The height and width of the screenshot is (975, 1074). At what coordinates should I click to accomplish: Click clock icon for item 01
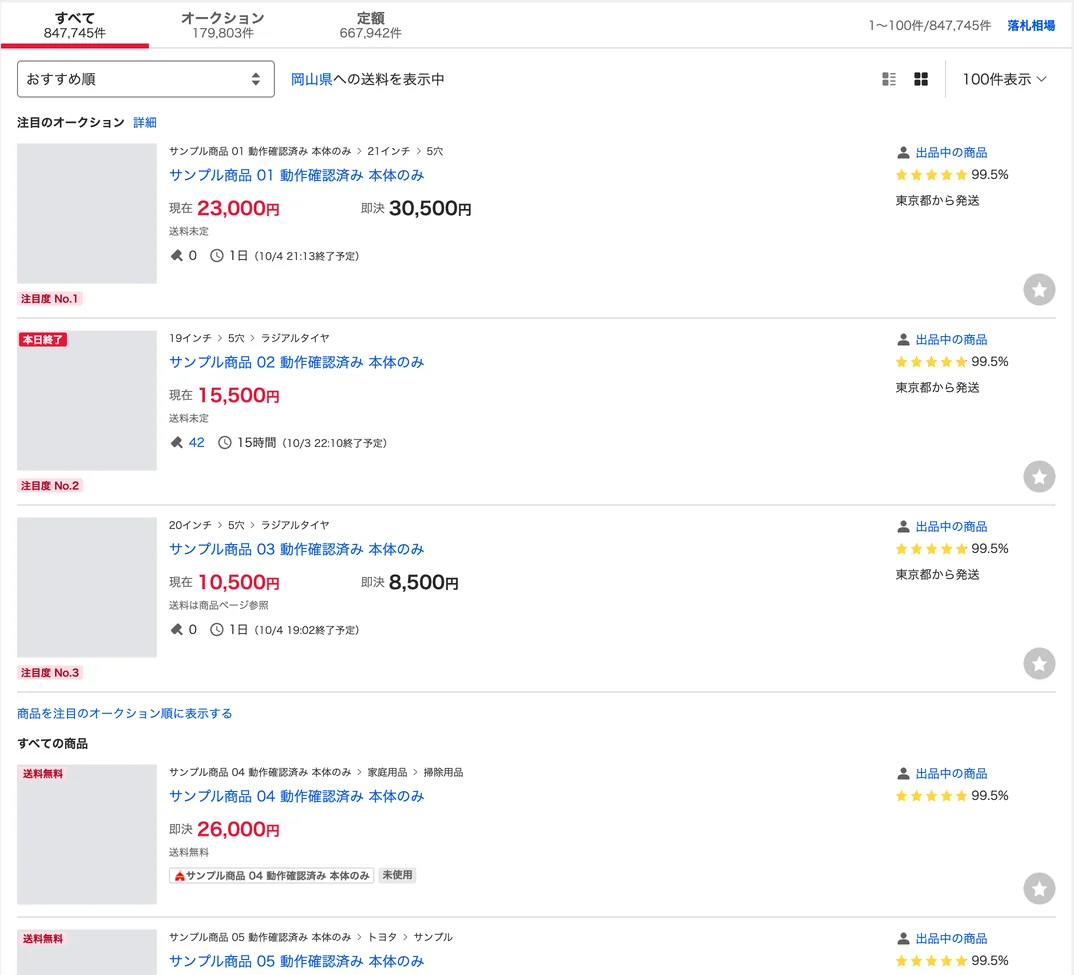coord(216,256)
